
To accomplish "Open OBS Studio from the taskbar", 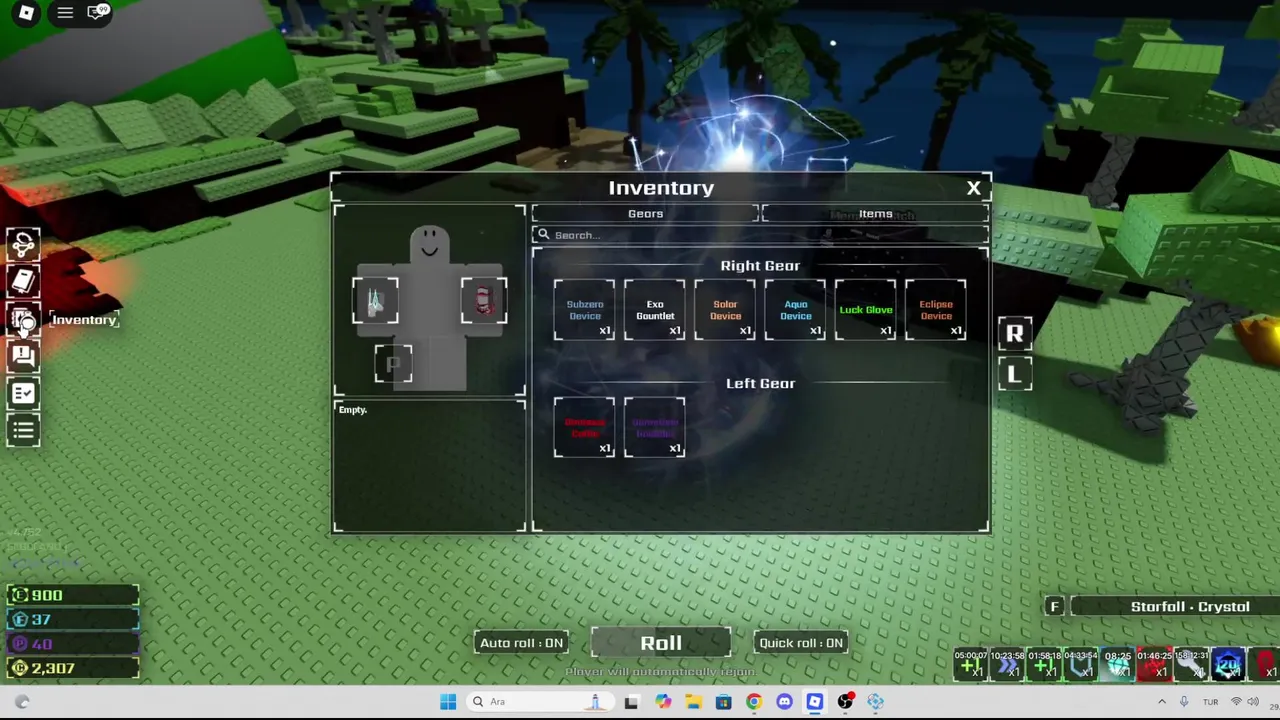I will point(845,702).
